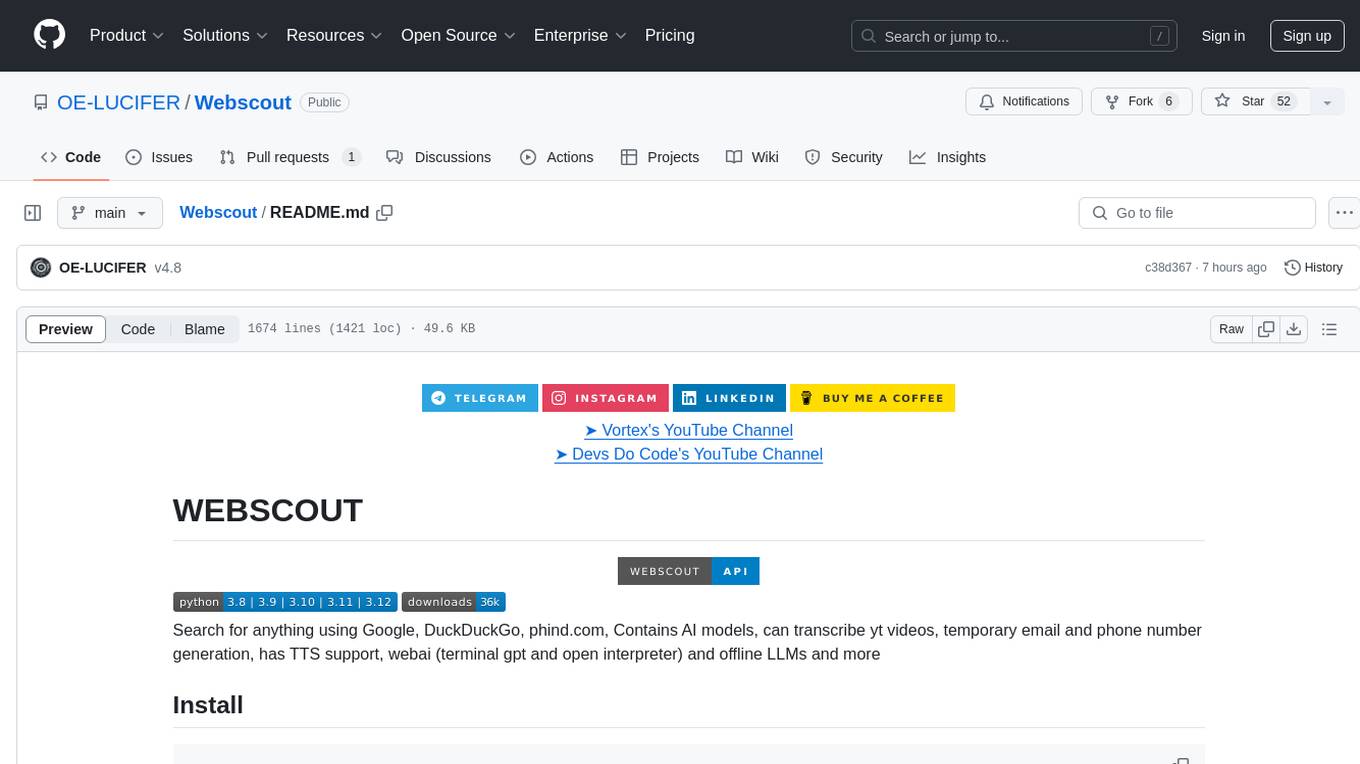Click the LinkedIn badge

tap(729, 398)
